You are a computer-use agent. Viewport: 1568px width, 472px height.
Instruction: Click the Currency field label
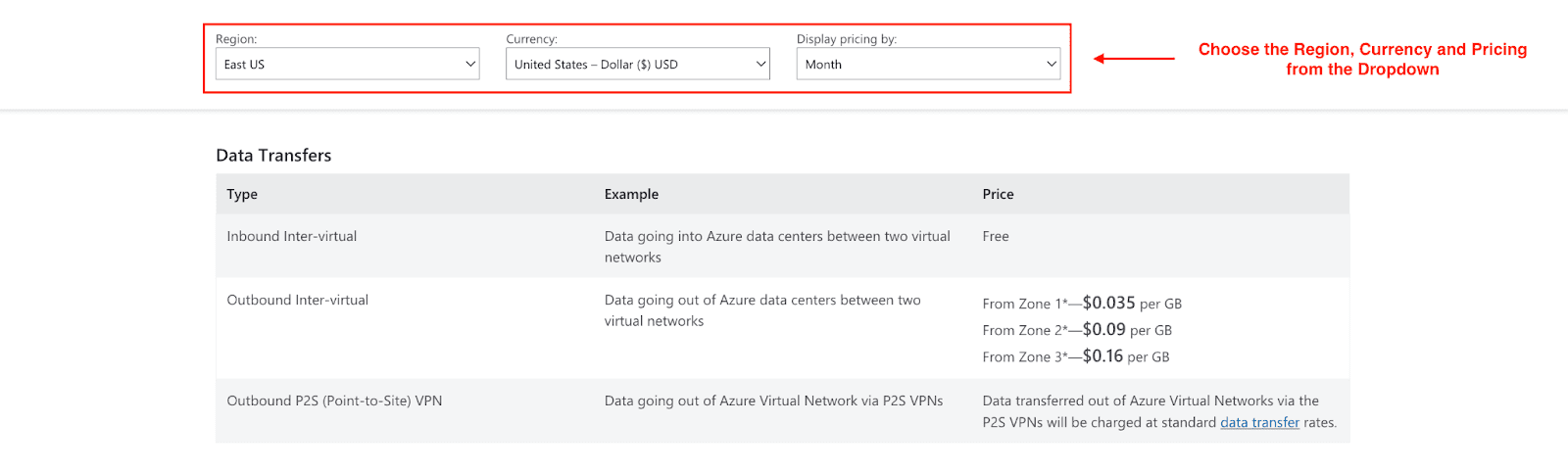click(x=531, y=39)
